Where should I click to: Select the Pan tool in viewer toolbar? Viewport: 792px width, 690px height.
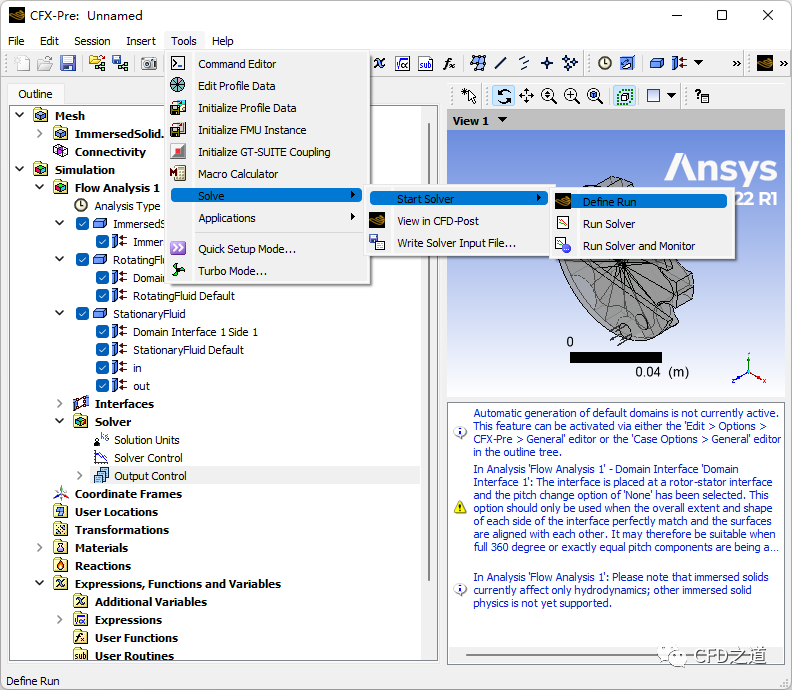click(x=526, y=95)
